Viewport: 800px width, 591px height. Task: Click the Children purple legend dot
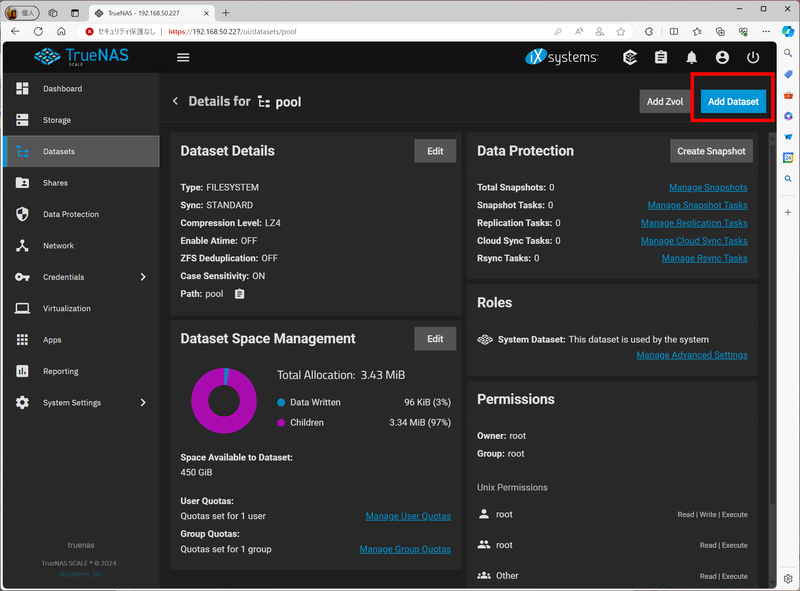pyautogui.click(x=281, y=423)
